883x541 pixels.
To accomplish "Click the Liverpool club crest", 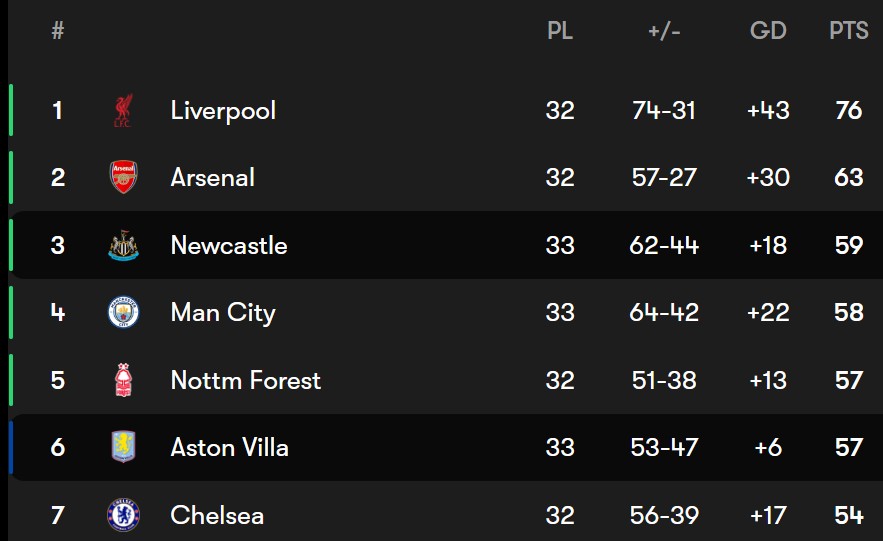I will [x=123, y=110].
